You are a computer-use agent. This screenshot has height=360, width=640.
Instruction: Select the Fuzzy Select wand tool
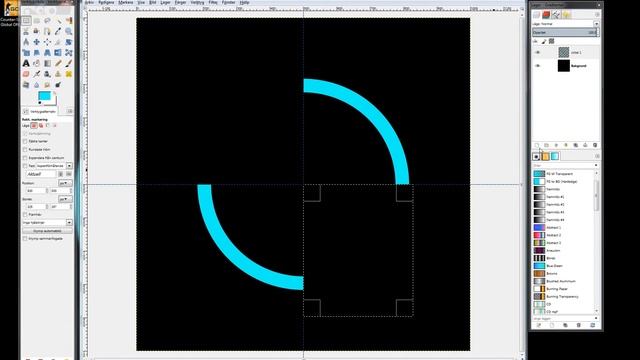58,20
